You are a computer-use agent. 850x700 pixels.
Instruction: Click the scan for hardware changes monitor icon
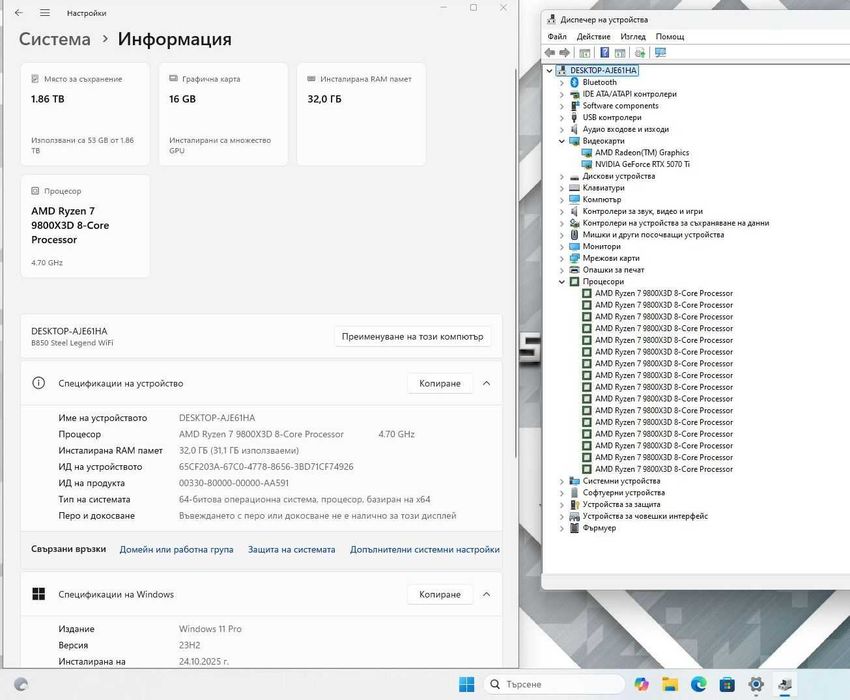[660, 53]
